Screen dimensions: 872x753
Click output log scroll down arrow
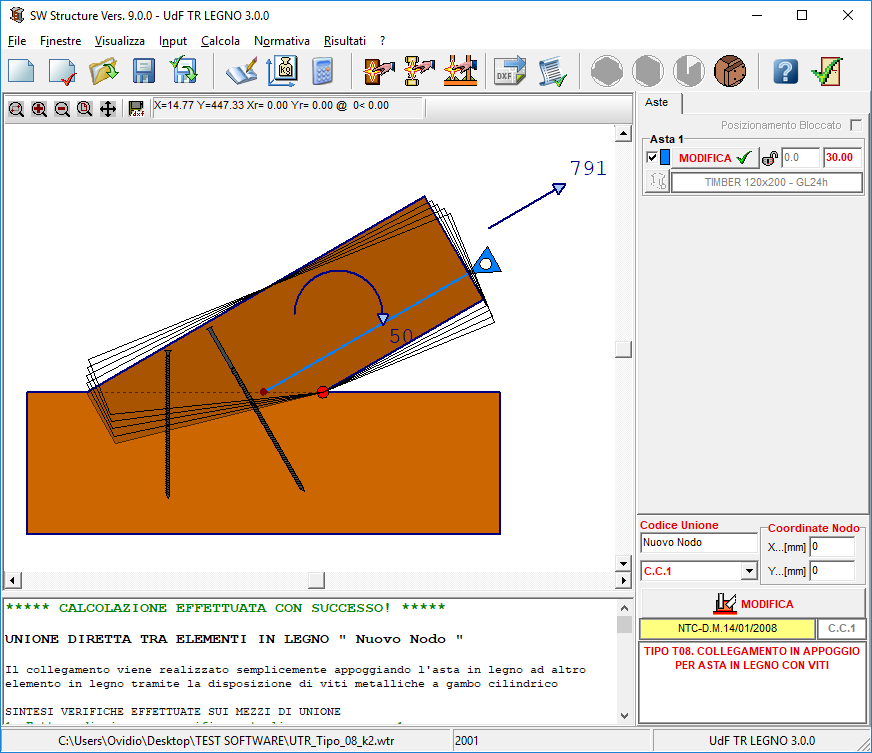click(625, 716)
